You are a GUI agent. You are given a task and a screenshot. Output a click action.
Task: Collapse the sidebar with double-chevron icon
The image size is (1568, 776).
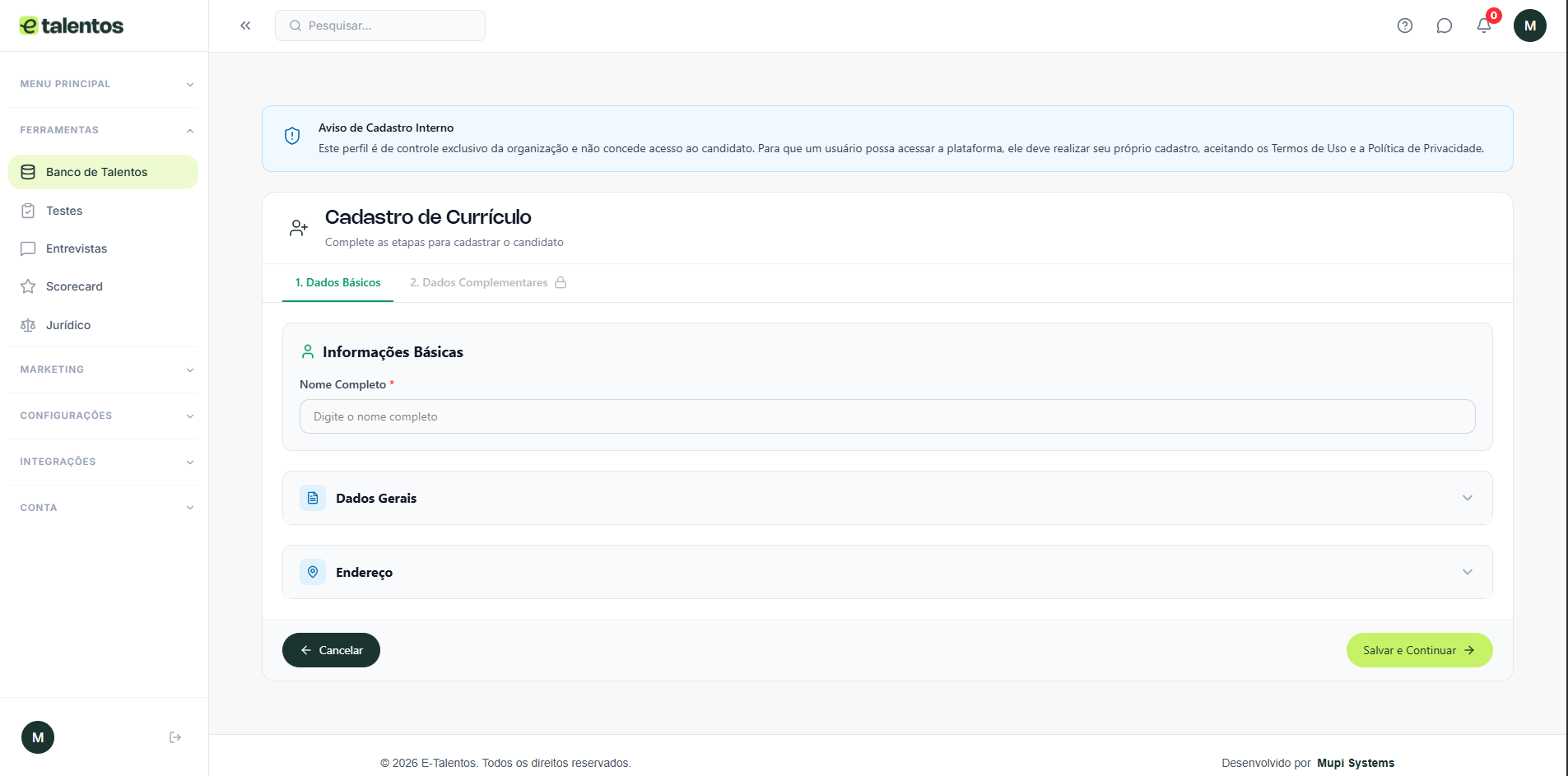245,26
